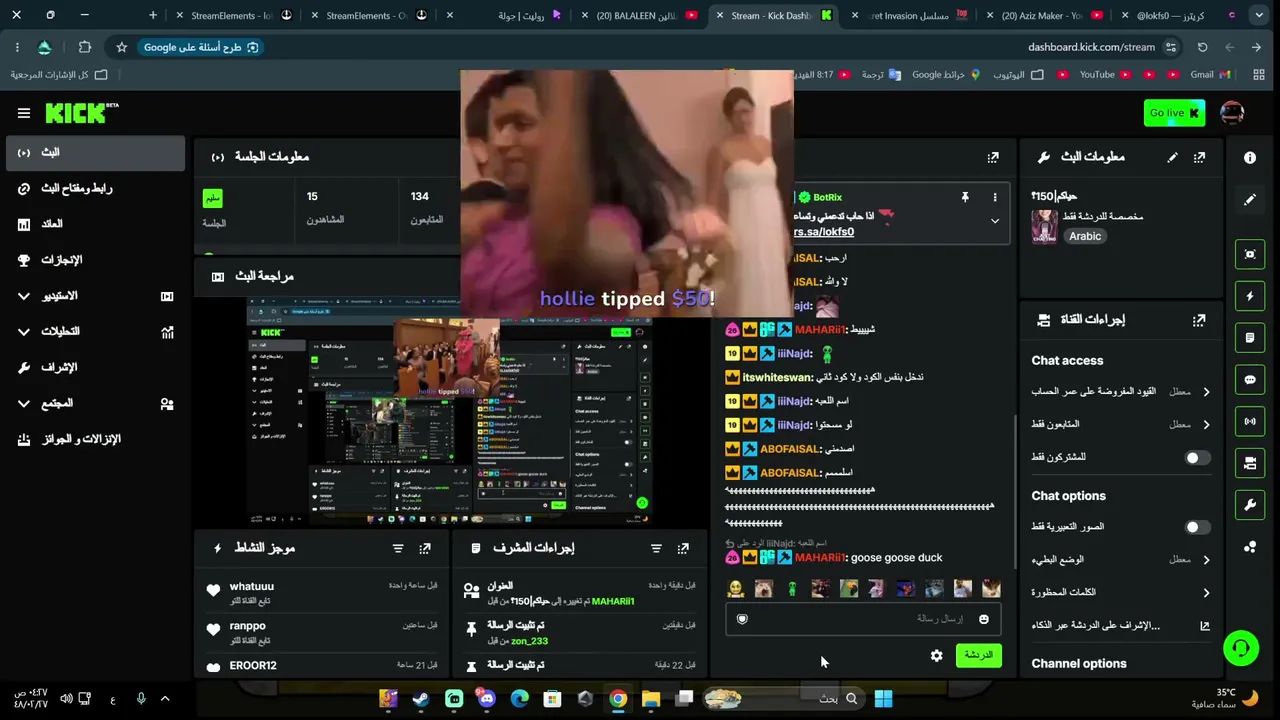Pop out the chat panel
Viewport: 1280px width, 720px height.
[x=993, y=157]
